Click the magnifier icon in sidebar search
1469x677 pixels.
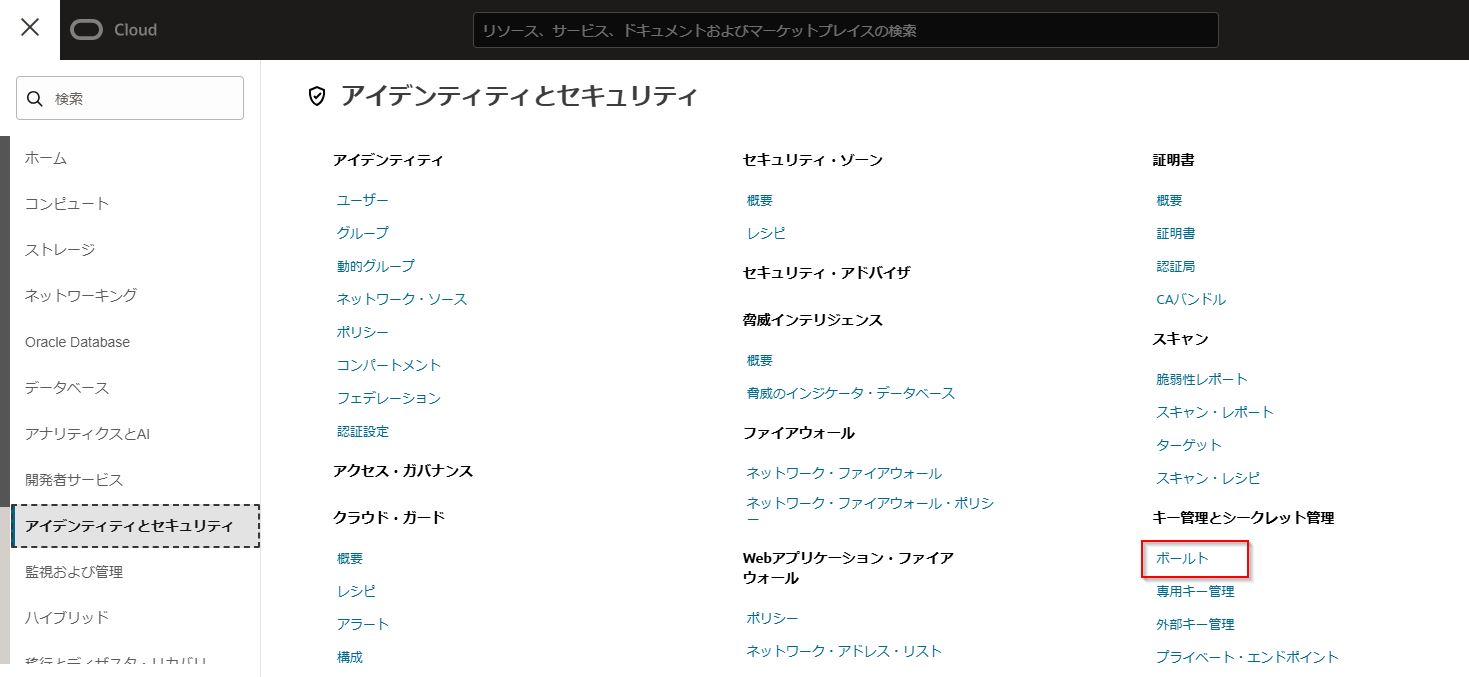click(x=35, y=98)
